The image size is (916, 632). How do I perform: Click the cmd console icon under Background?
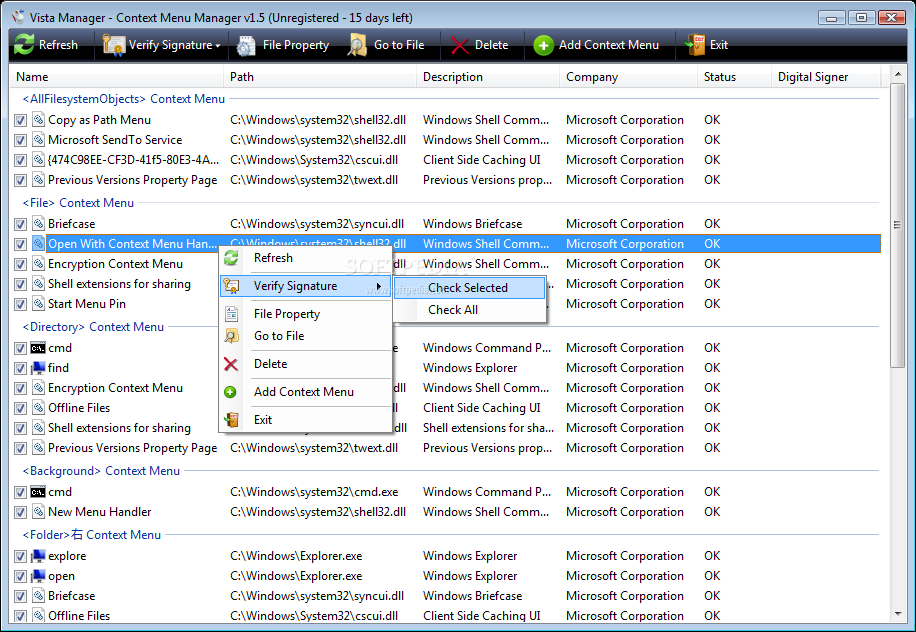(38, 492)
